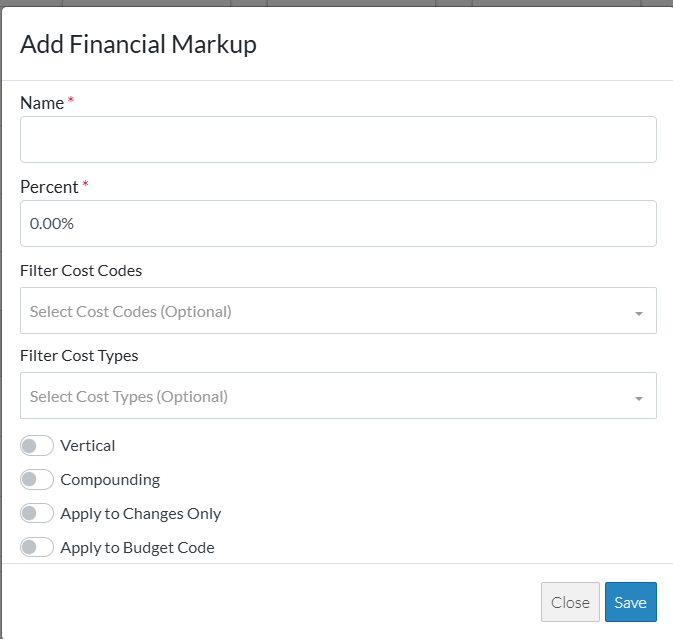
Task: Click the 'Name' field label
Action: 42,103
